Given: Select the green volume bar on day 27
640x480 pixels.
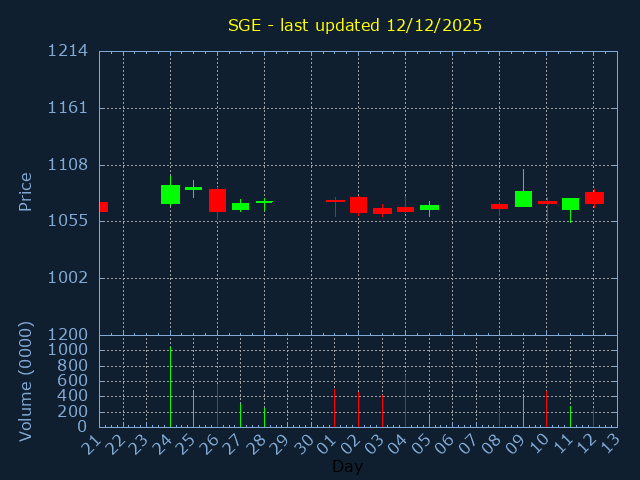Looking at the screenshot, I should 240,414.
